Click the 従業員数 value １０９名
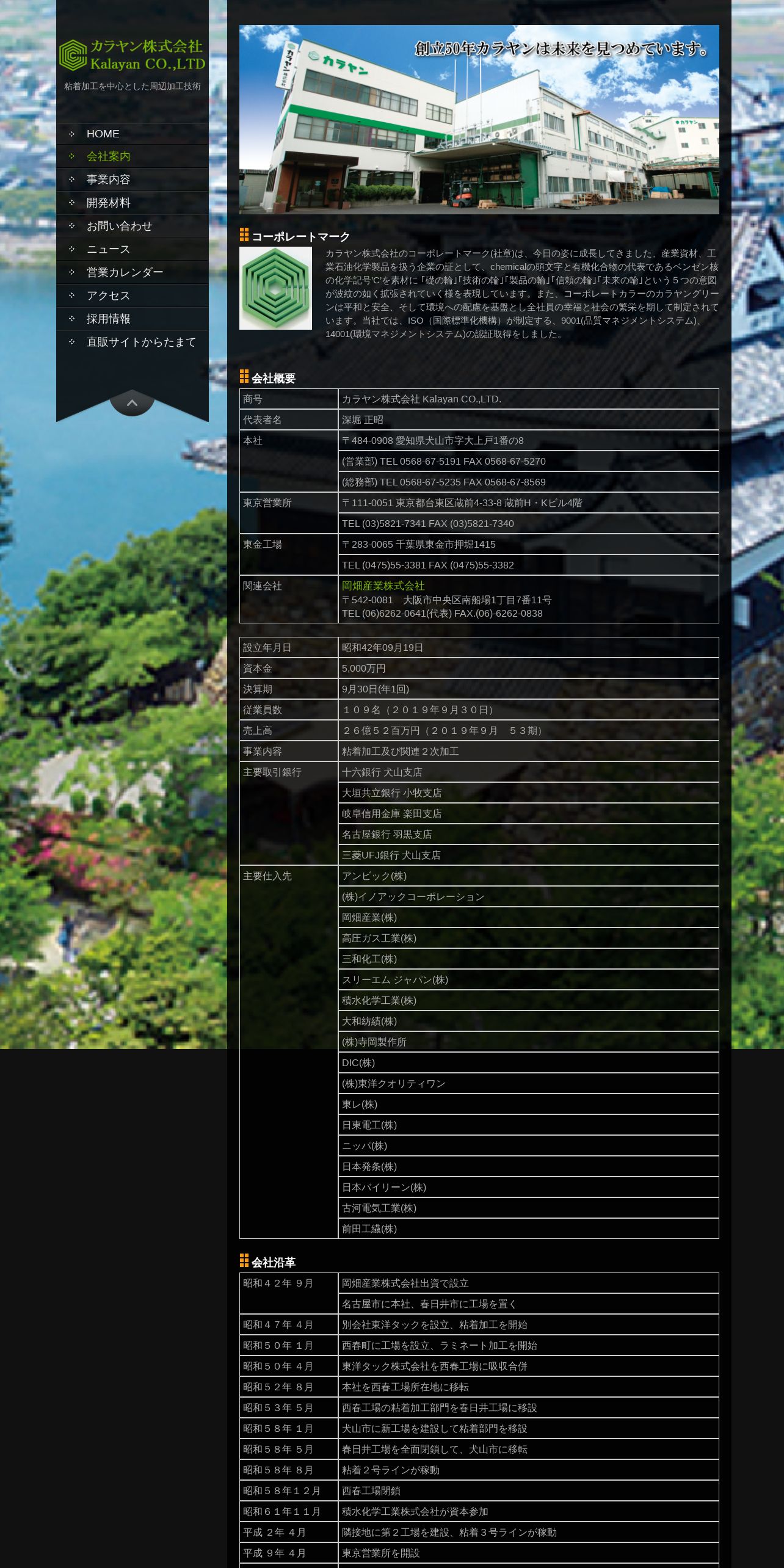The height and width of the screenshot is (1568, 784). point(528,710)
